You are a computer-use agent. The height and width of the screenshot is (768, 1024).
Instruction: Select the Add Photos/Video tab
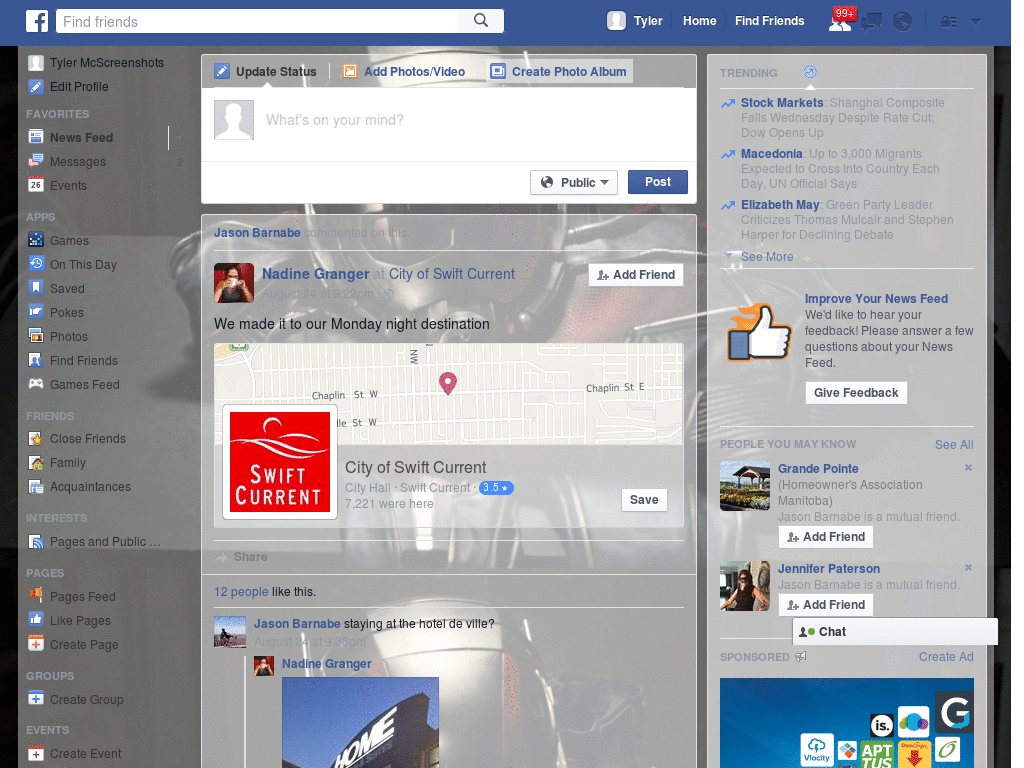[x=404, y=71]
